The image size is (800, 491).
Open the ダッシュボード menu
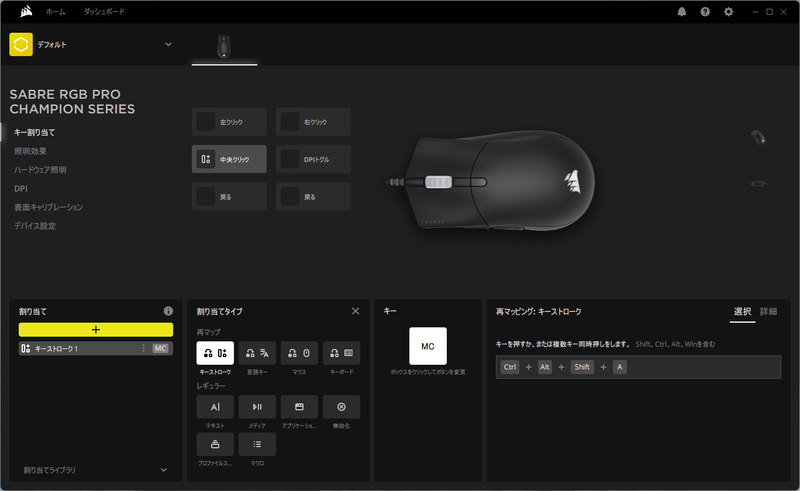point(104,12)
